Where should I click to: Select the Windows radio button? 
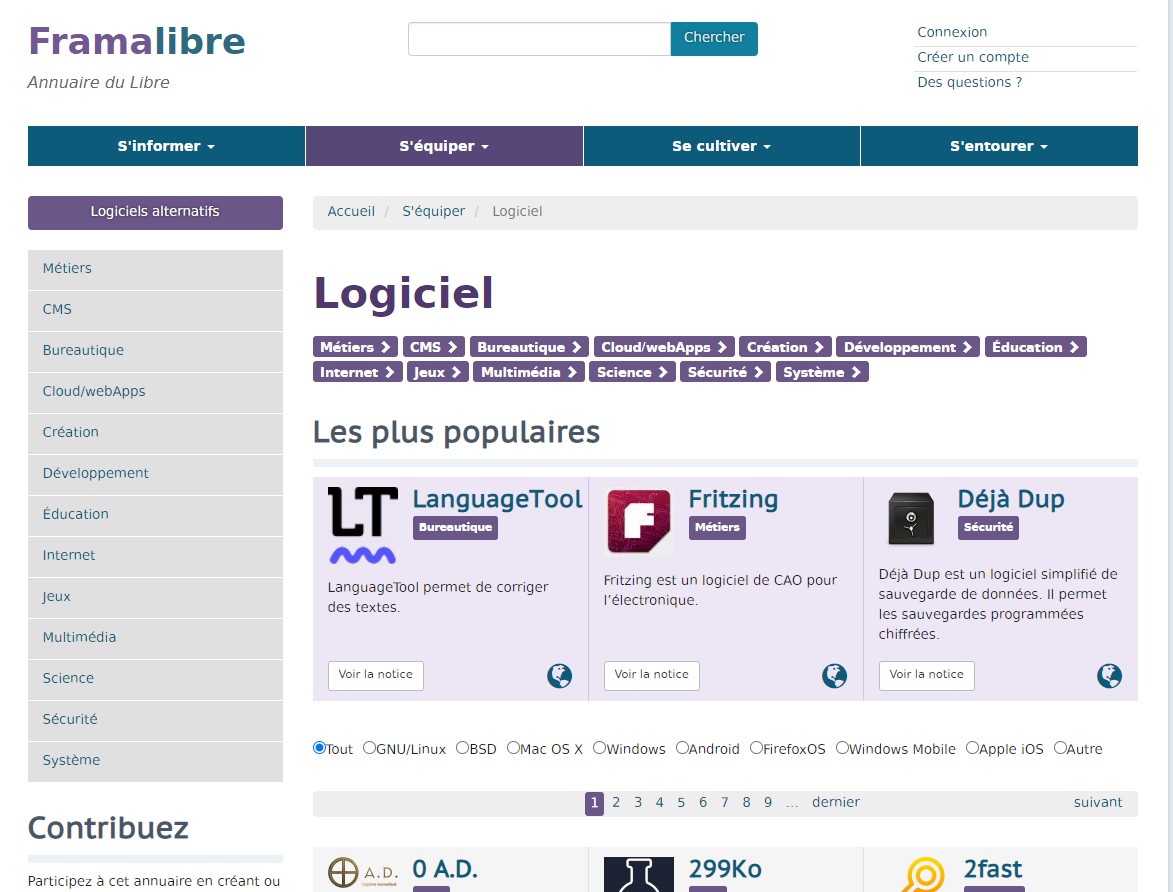[599, 748]
